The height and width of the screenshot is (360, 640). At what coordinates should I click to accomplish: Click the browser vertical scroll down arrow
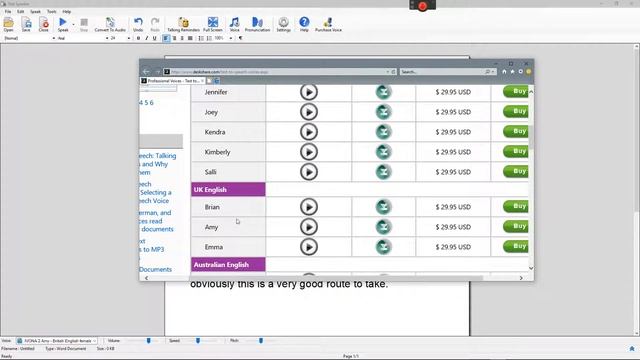tap(531, 268)
